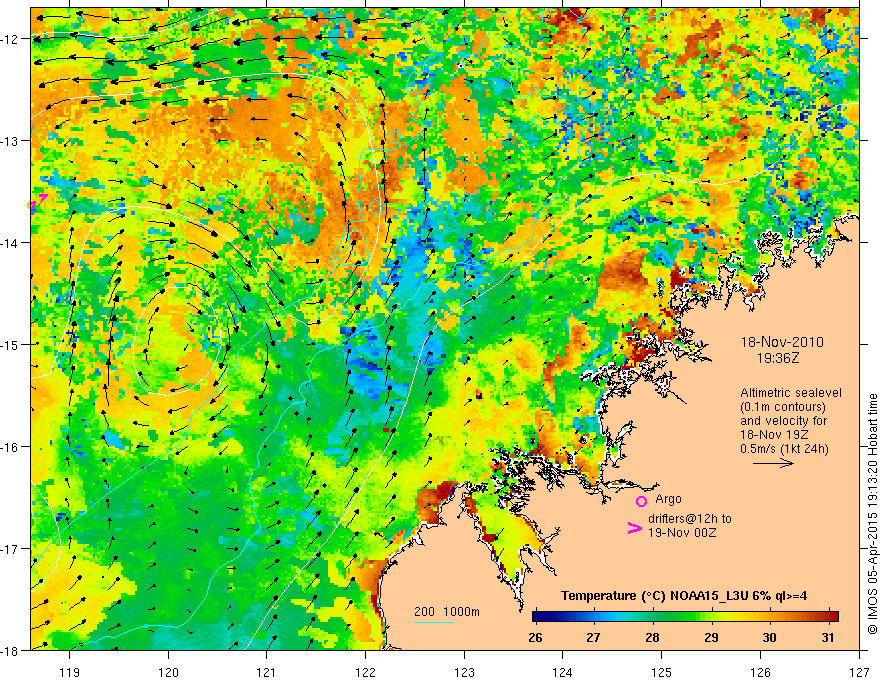Click the 127 longitude axis label
880x680 pixels.
coord(859,672)
